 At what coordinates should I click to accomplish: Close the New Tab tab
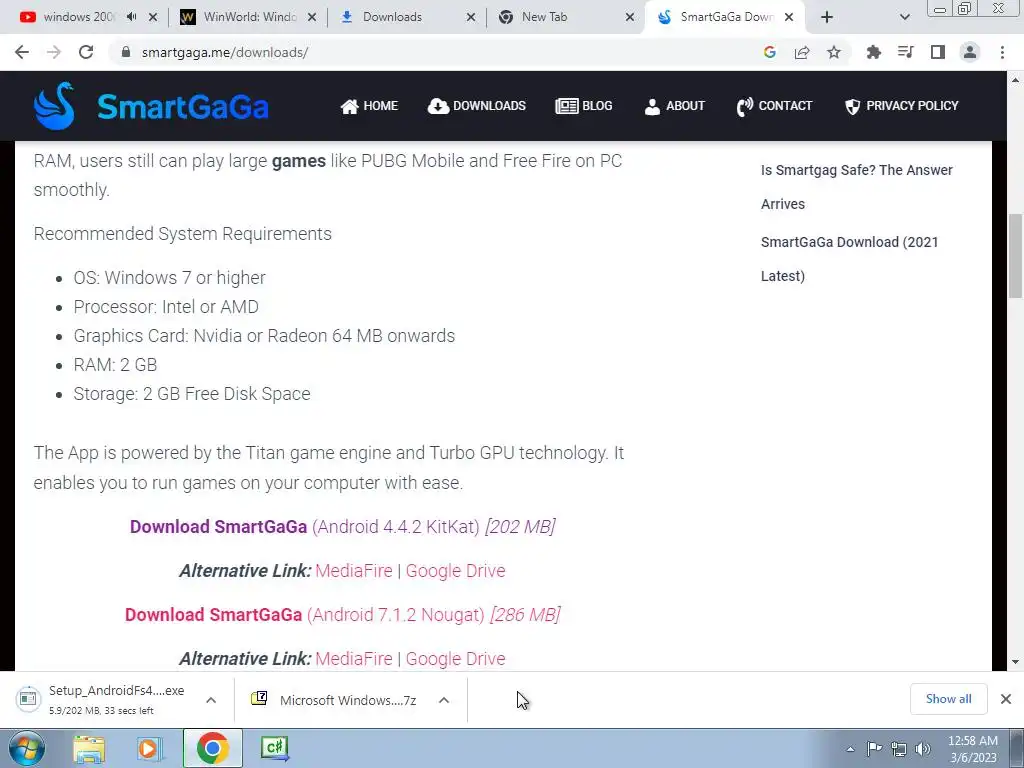[630, 17]
